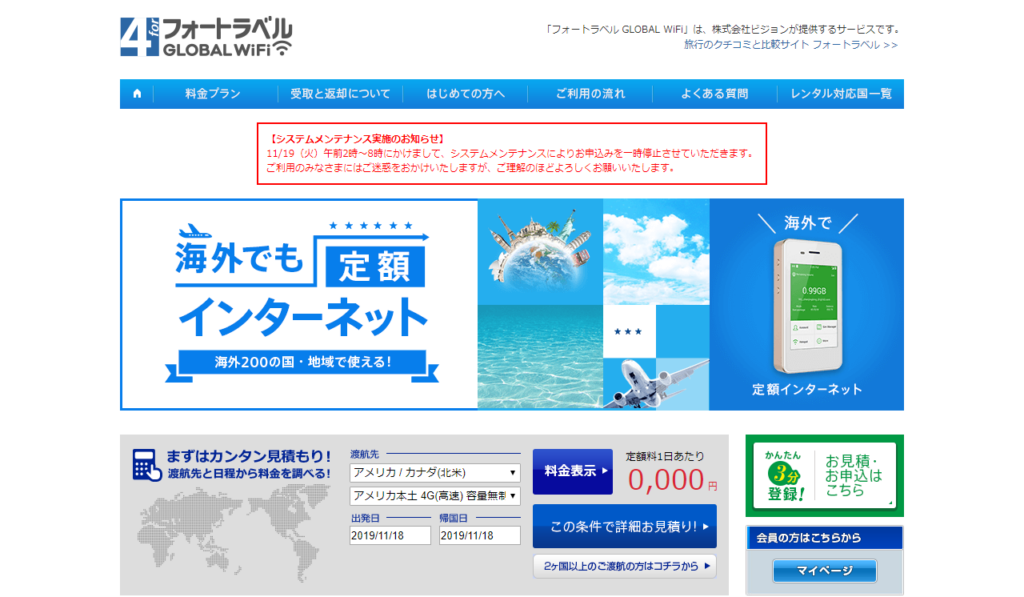Open 受取と返却について menu item
This screenshot has height=597, width=1024.
[340, 94]
